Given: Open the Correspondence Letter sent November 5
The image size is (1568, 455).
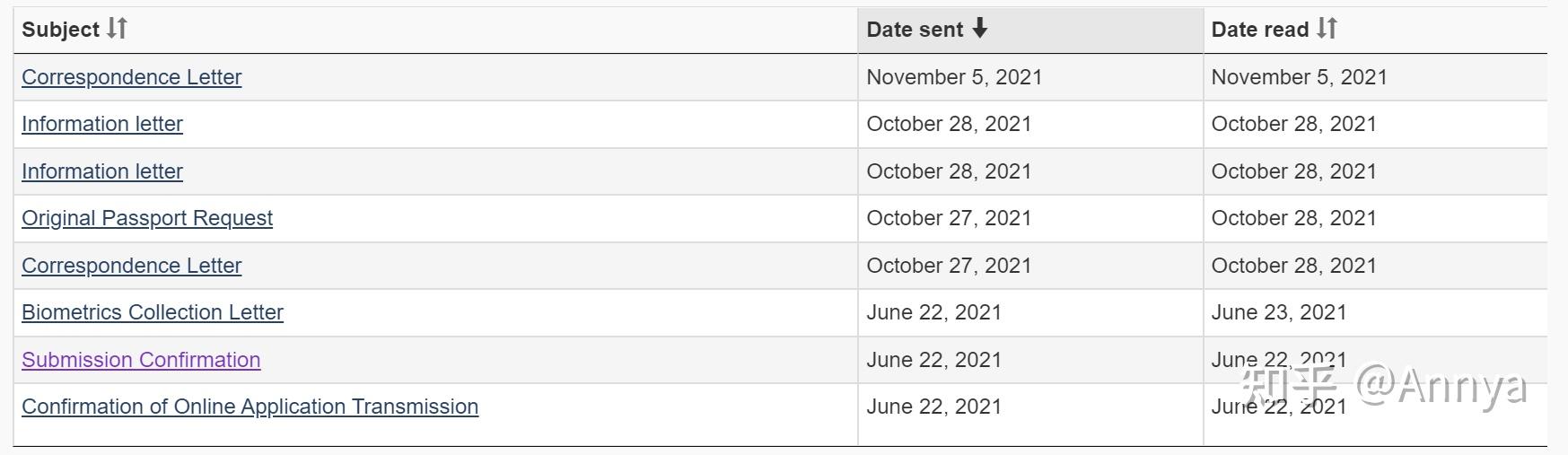Looking at the screenshot, I should [132, 77].
